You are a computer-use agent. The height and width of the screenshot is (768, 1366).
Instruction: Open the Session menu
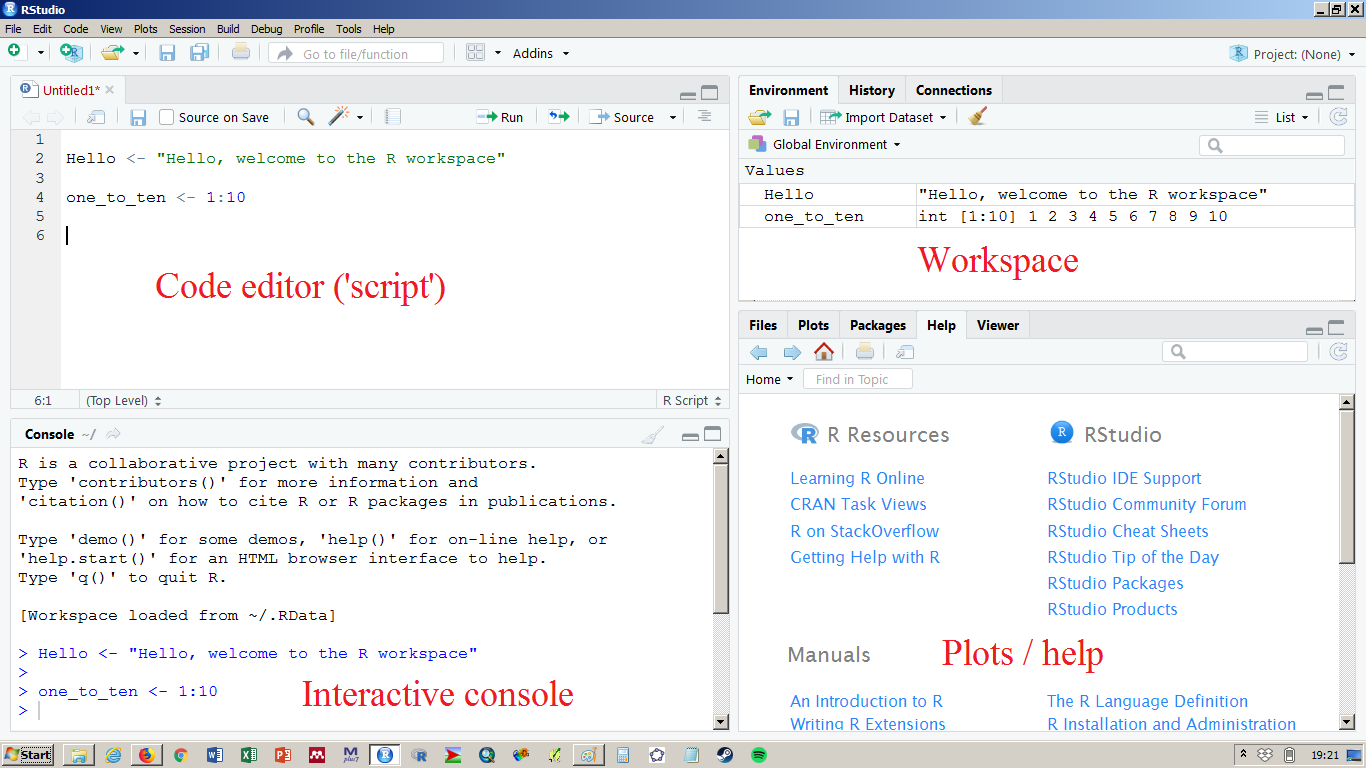[187, 29]
